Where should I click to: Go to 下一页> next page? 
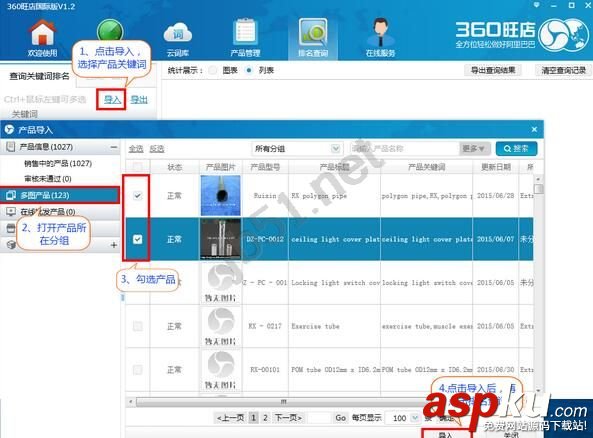(x=288, y=418)
